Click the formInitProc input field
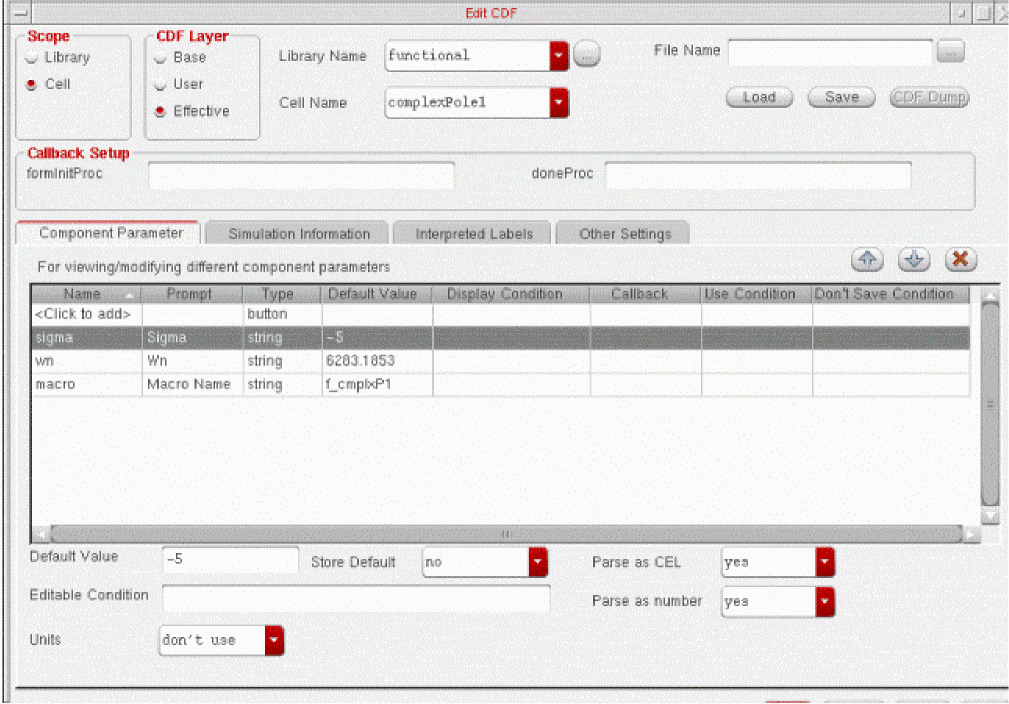1009x704 pixels. pos(301,175)
